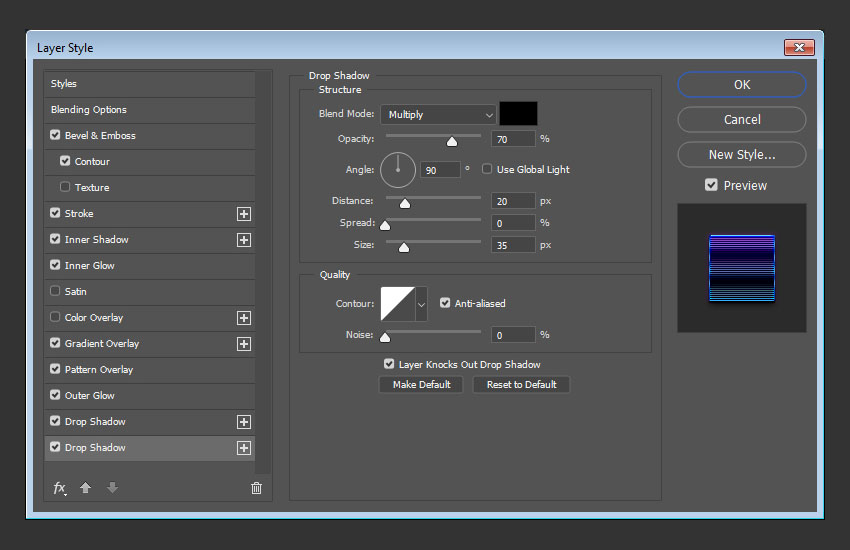Enable the Texture checkbox
The image size is (850, 550).
pos(65,187)
